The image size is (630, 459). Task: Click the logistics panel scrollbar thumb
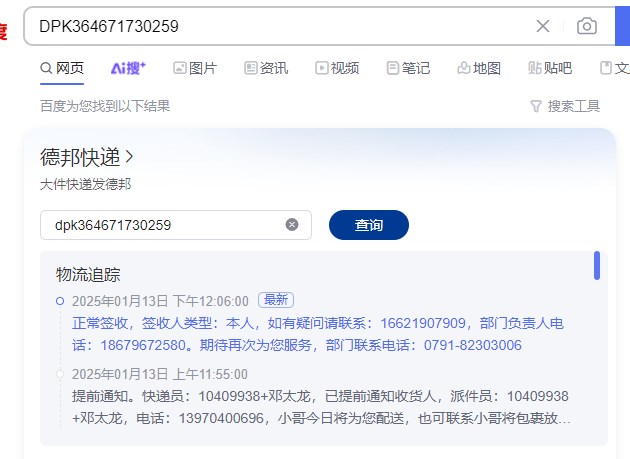tap(597, 265)
